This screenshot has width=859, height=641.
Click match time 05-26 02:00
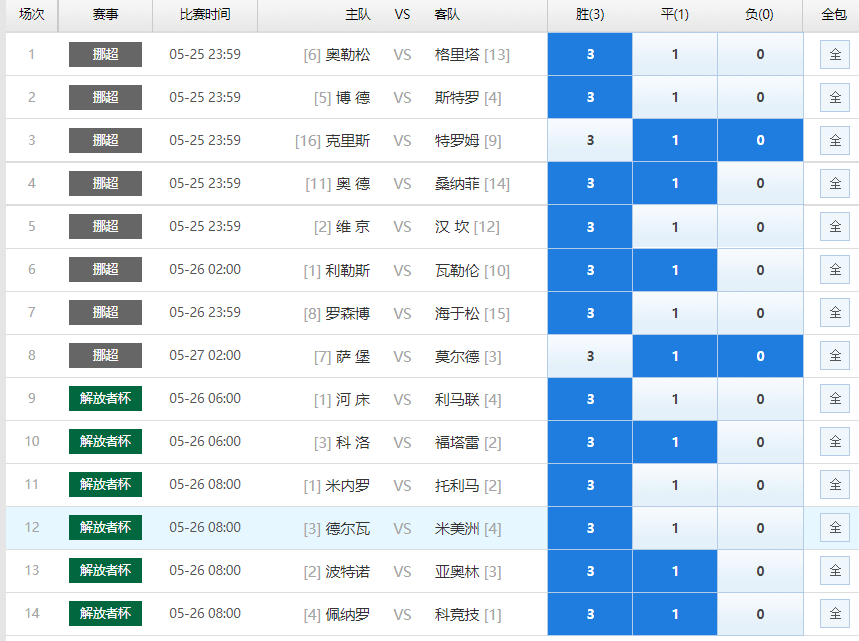(205, 270)
